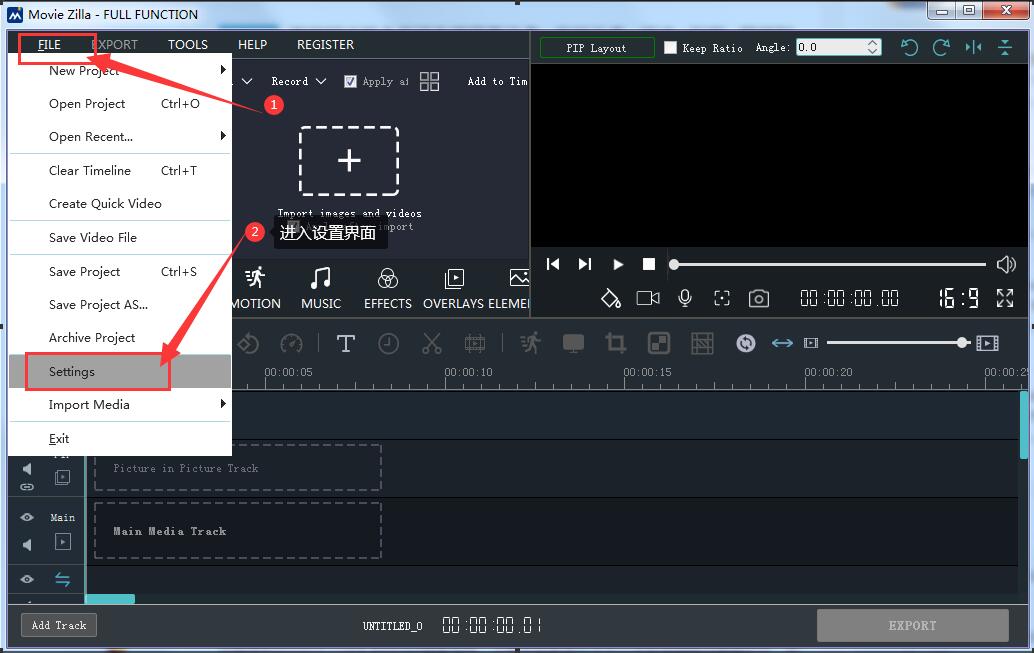Choose Save Project menu entry
The image size is (1034, 653).
(x=120, y=272)
